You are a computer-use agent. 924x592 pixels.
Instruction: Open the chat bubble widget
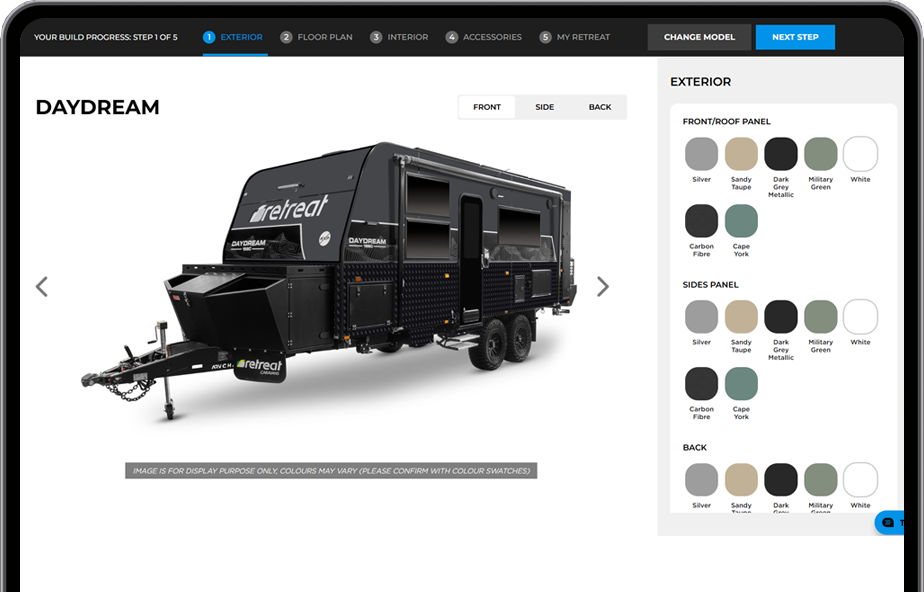pyautogui.click(x=890, y=522)
